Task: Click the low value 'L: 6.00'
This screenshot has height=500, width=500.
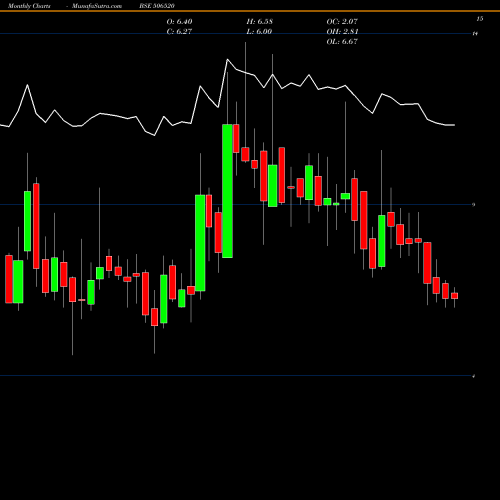Action: pyautogui.click(x=259, y=32)
